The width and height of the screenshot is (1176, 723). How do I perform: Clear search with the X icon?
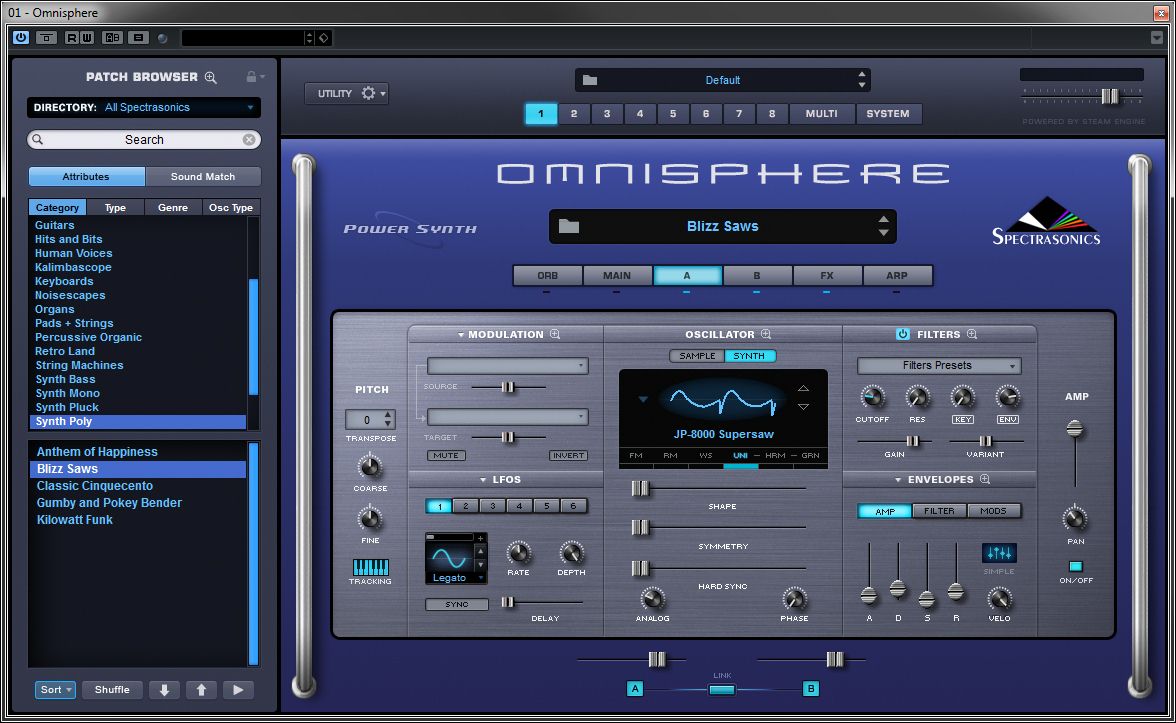tap(249, 140)
